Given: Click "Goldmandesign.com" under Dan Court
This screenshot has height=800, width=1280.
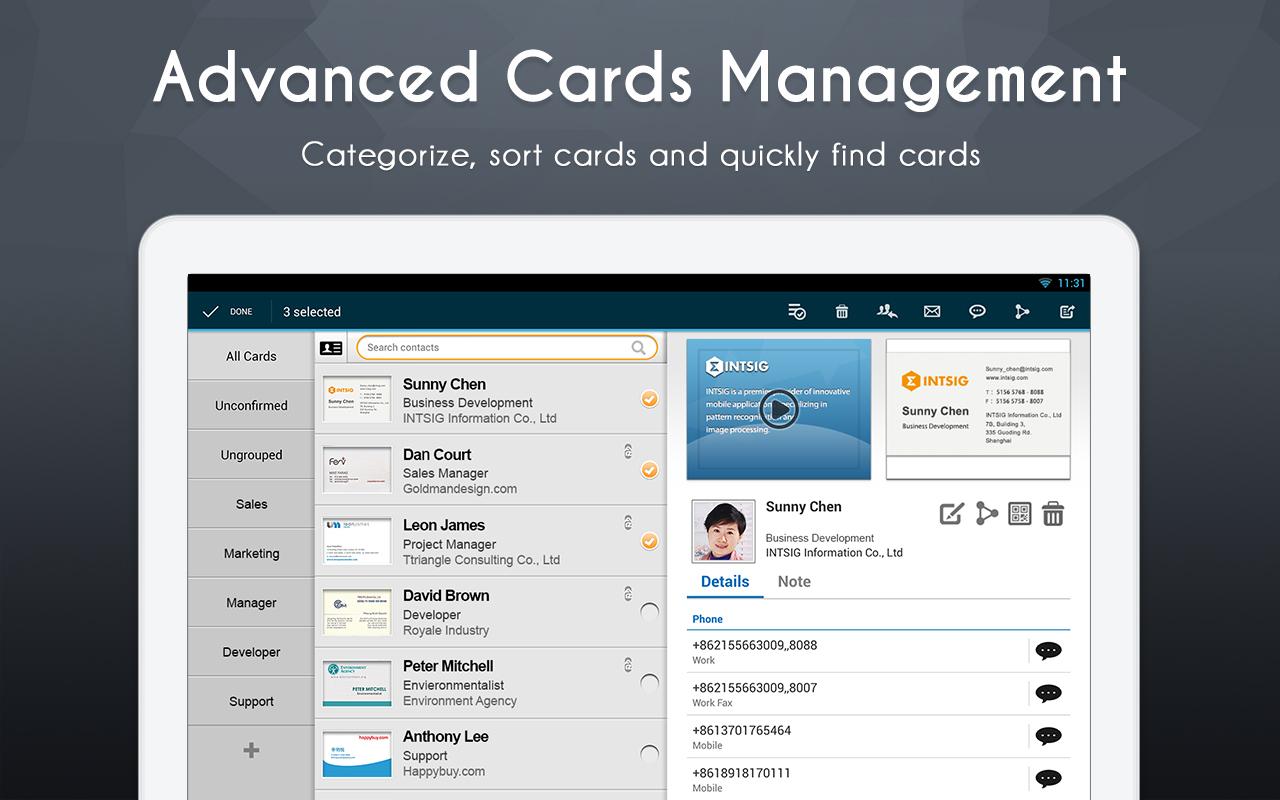Looking at the screenshot, I should (x=460, y=489).
